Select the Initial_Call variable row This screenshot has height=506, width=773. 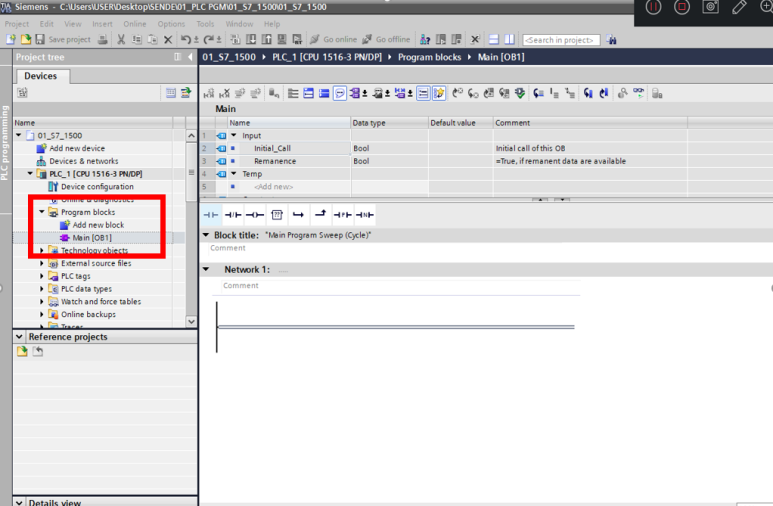coord(444,148)
